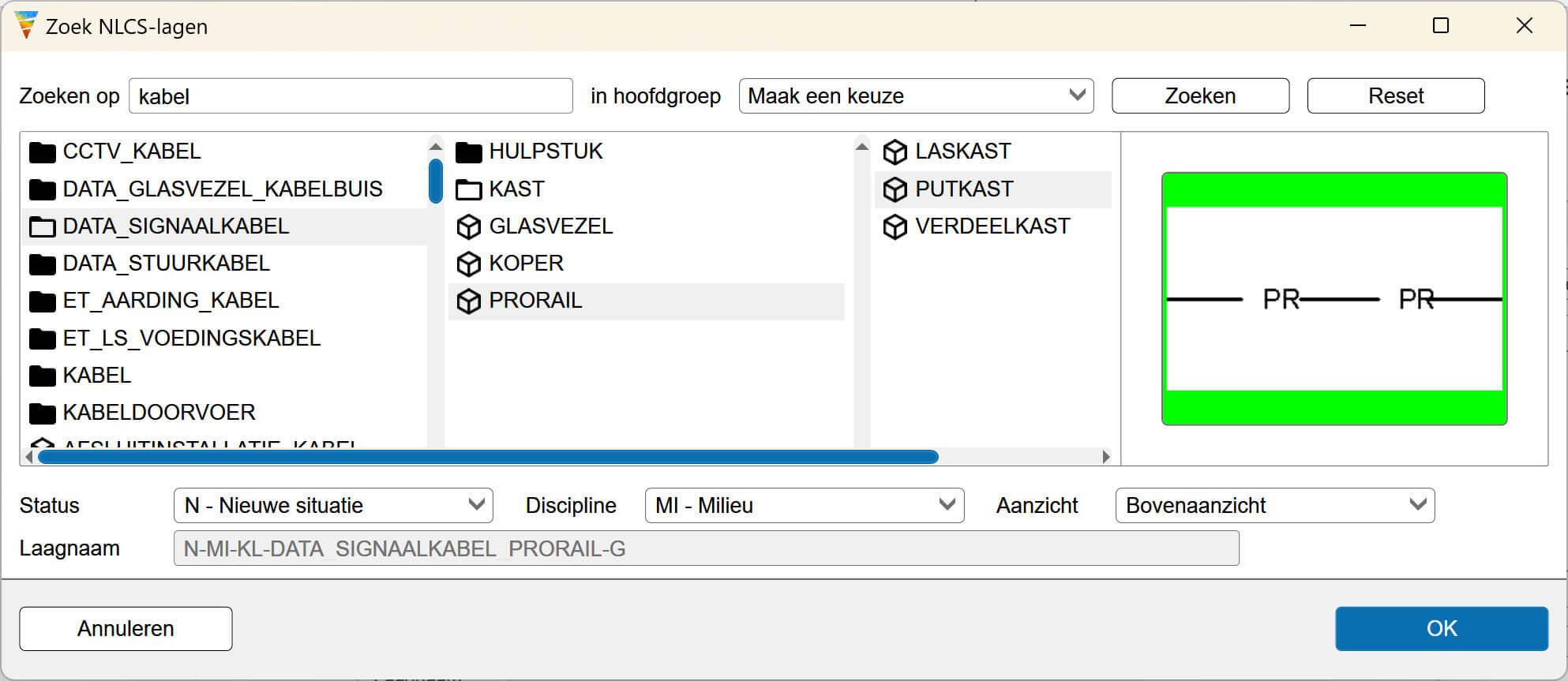The height and width of the screenshot is (681, 1568).
Task: Select the VERDEELKAST cube icon
Action: pyautogui.click(x=895, y=226)
